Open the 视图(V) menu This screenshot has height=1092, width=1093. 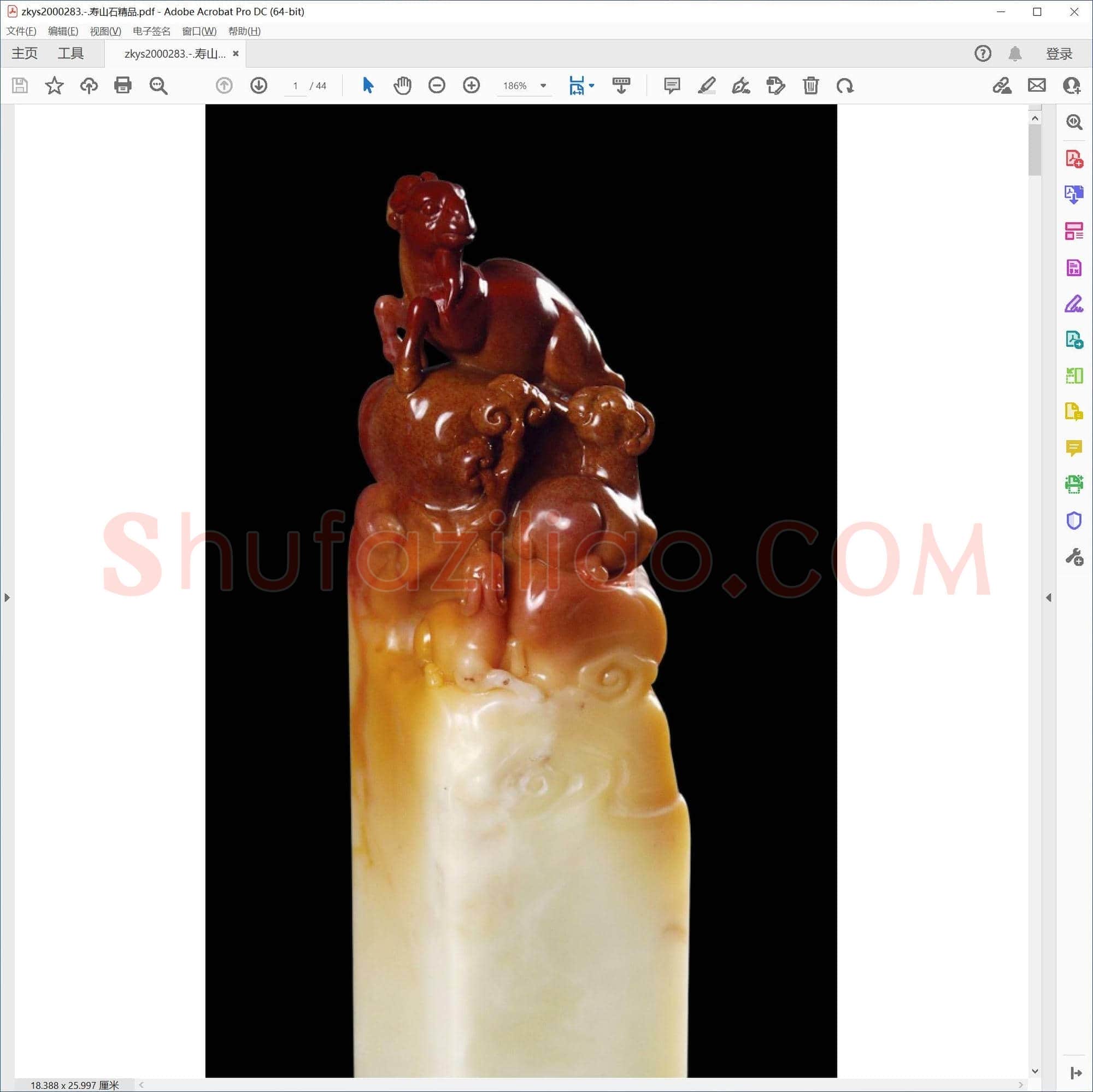click(105, 31)
